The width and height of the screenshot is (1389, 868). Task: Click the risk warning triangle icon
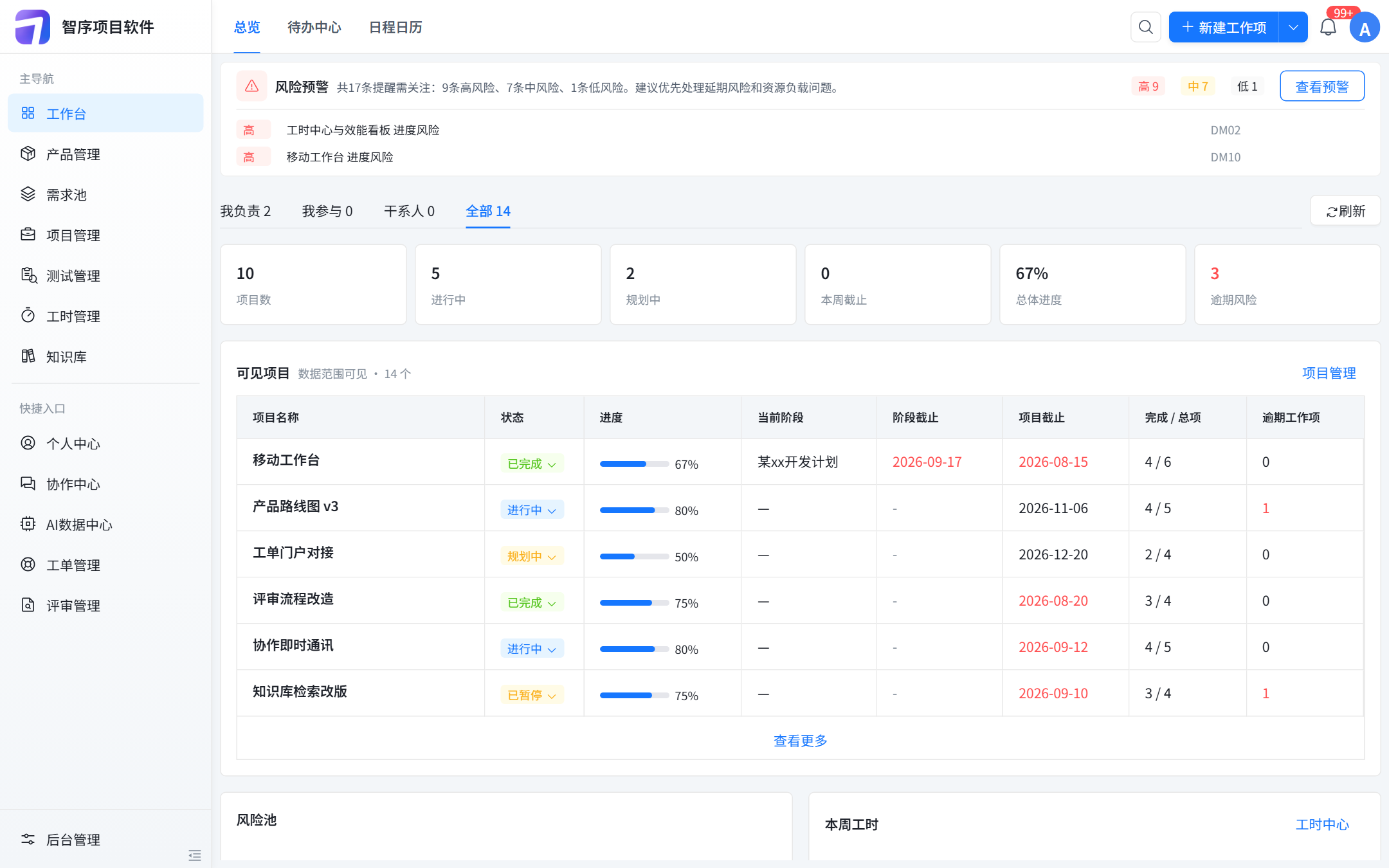tap(251, 86)
